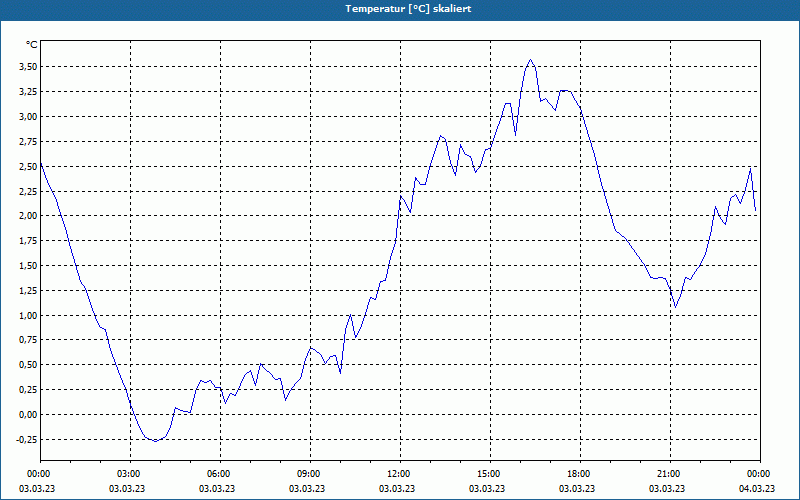Click the 21:00 time label
This screenshot has width=800, height=500.
tap(670, 474)
